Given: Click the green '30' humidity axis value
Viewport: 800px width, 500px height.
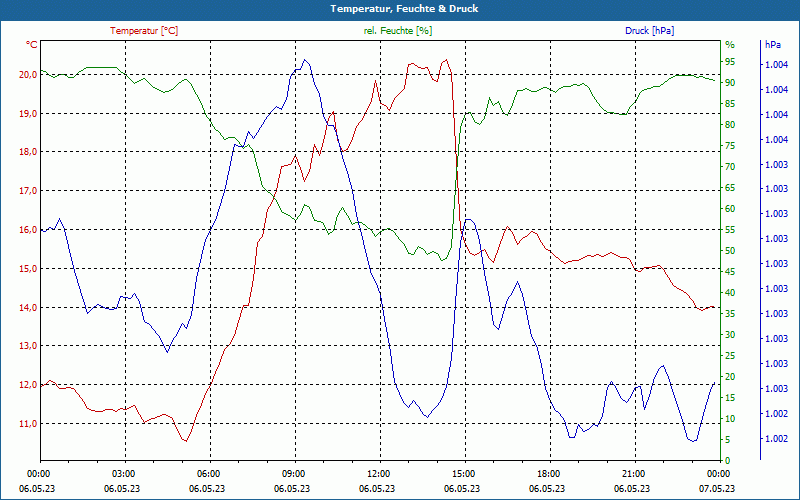Looking at the screenshot, I should (x=730, y=335).
